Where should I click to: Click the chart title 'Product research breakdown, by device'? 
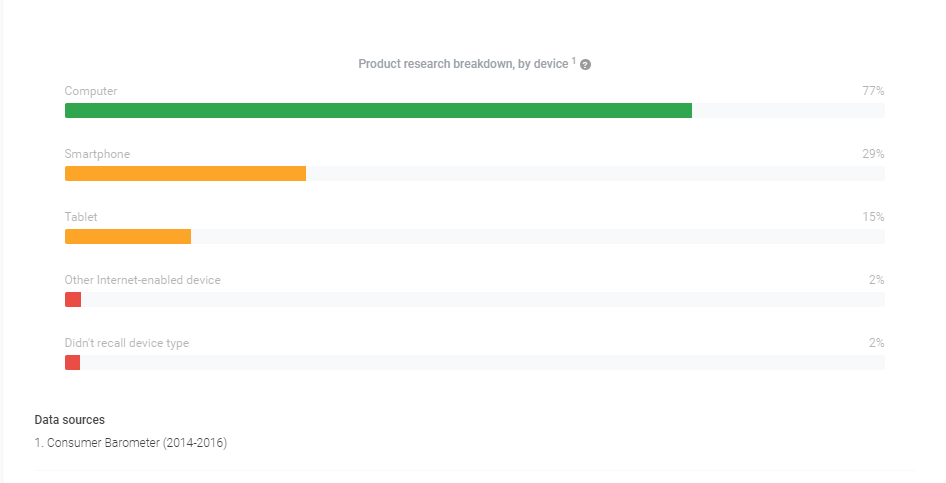coord(463,64)
